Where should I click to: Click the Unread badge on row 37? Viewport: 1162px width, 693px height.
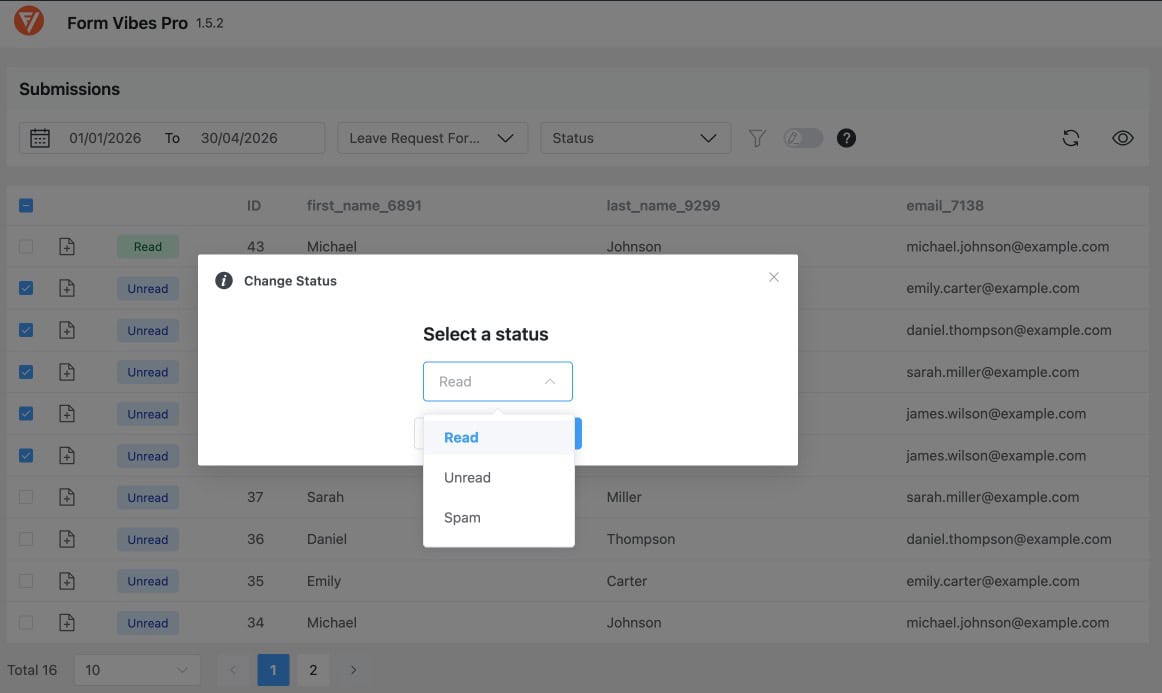(147, 497)
